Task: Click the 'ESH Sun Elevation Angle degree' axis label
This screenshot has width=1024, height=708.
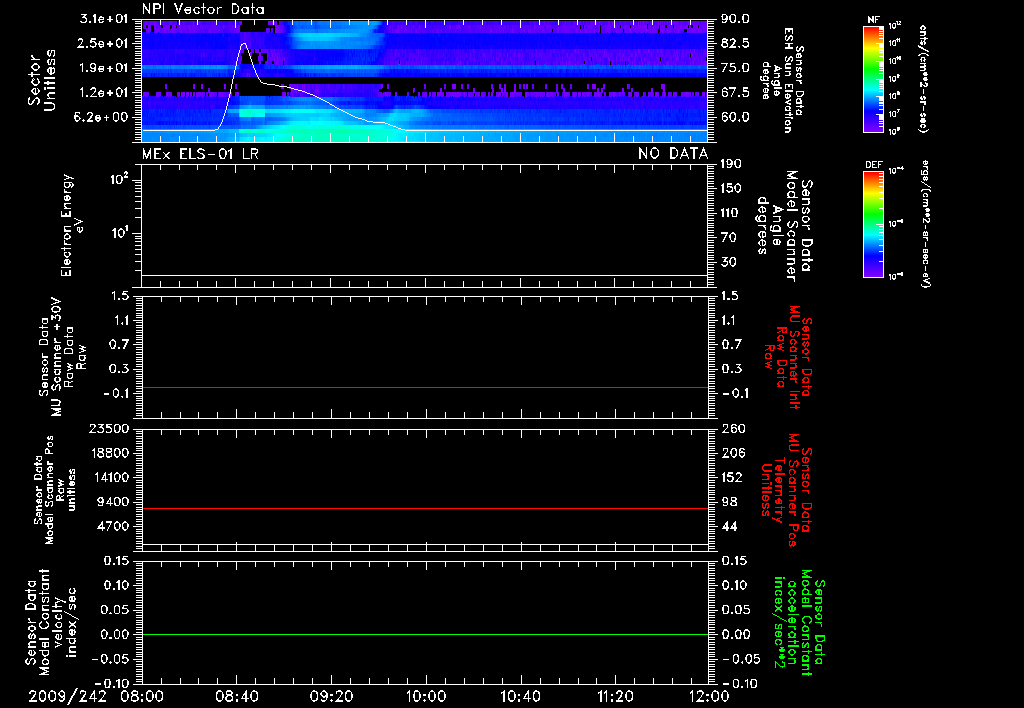Action: tap(784, 80)
